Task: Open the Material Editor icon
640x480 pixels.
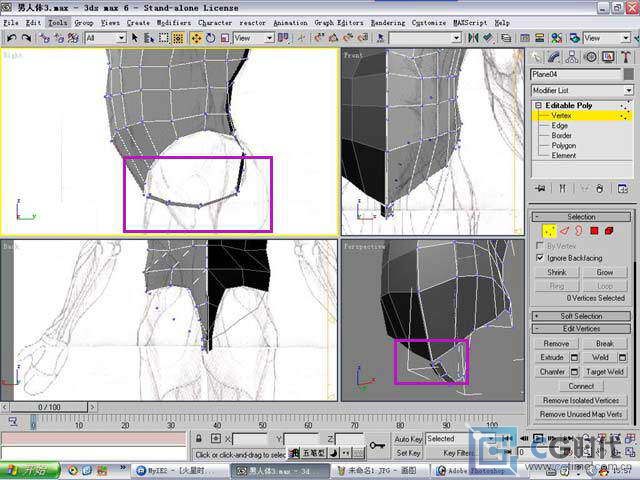Action: point(556,38)
